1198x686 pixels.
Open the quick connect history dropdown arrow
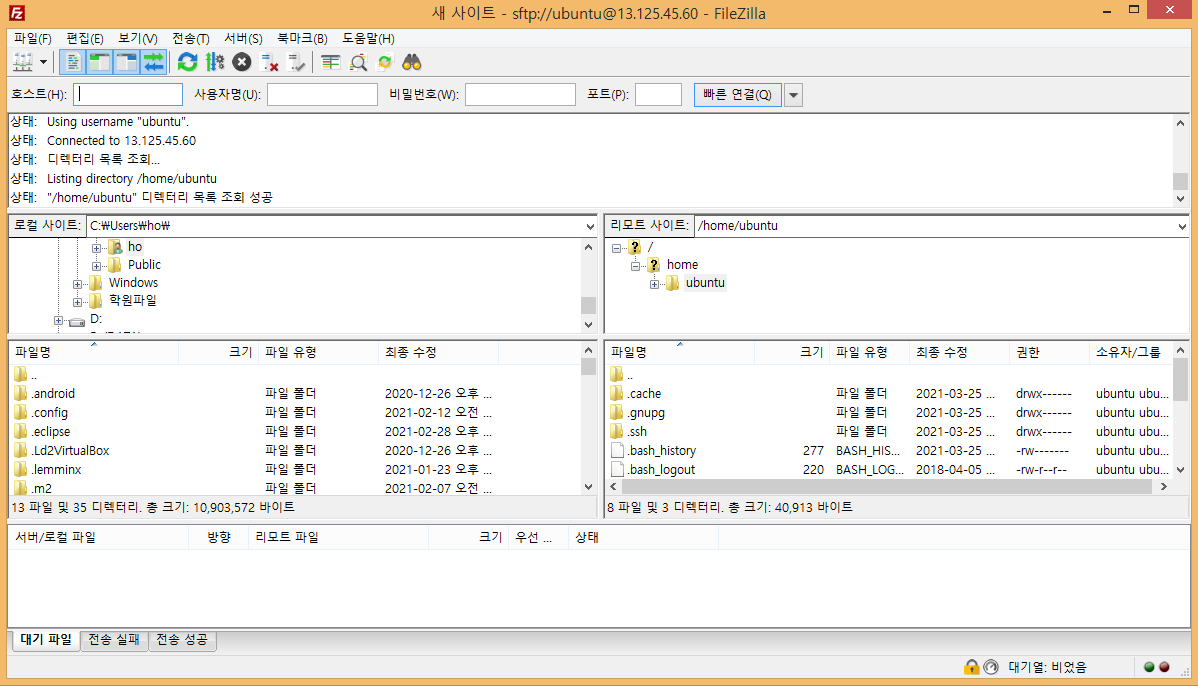793,95
